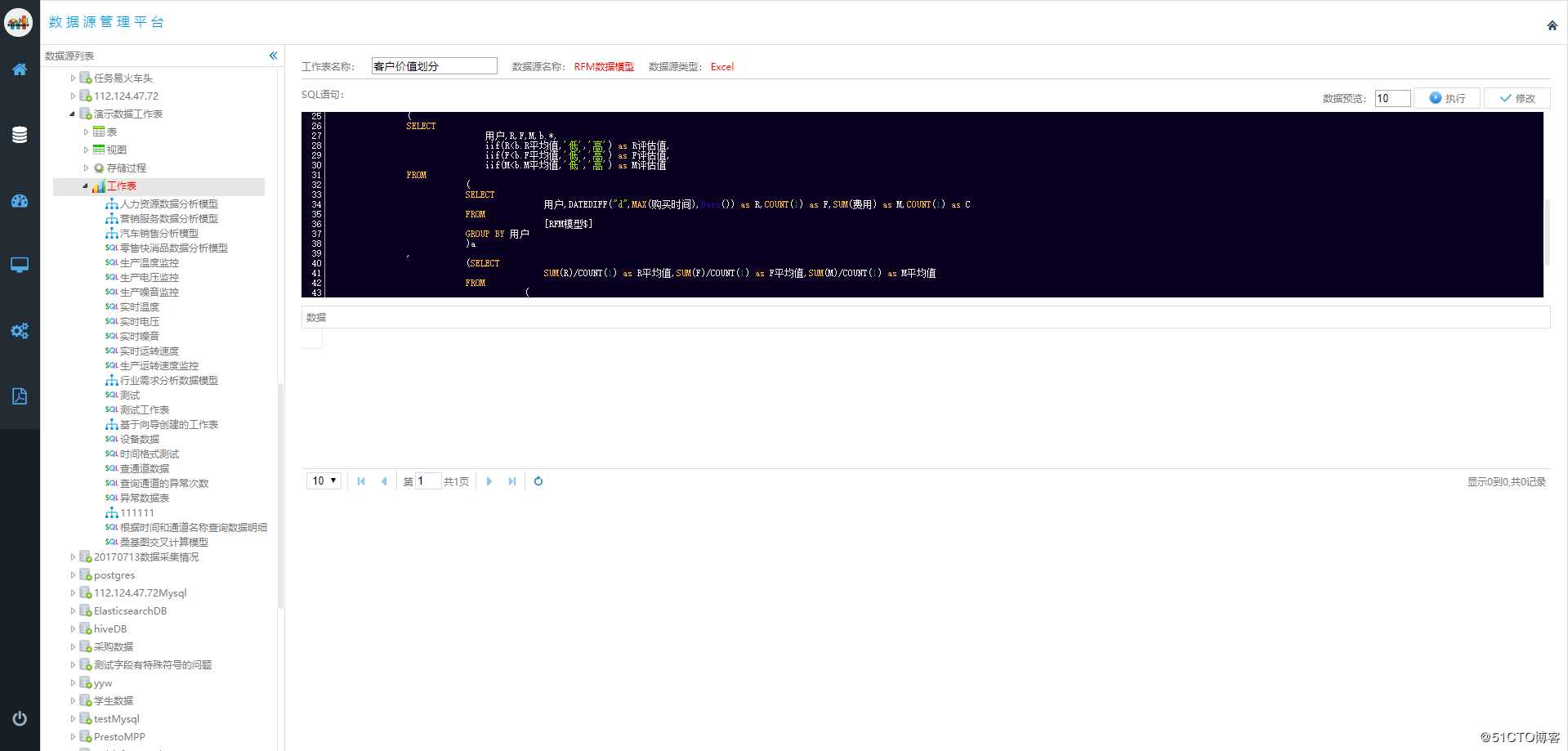Select the 桑基图交叉计算模型 worksheet
Image resolution: width=1568 pixels, height=751 pixels.
point(164,543)
